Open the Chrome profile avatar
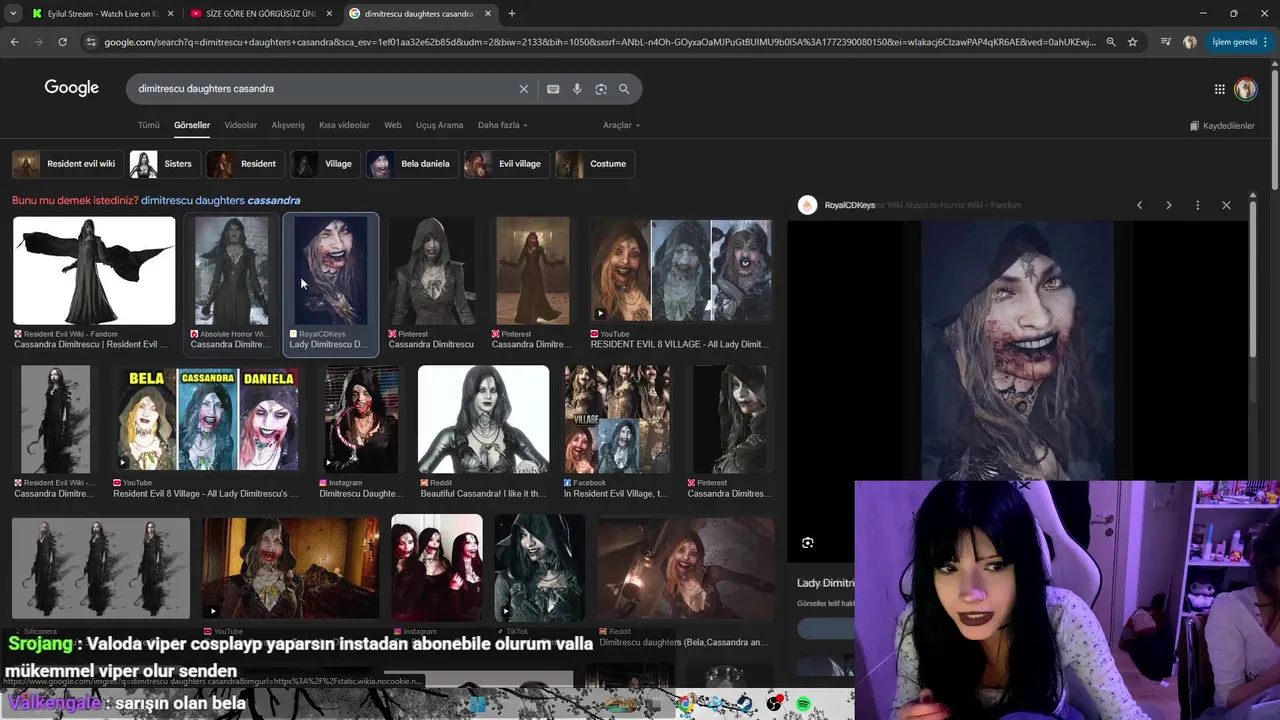Viewport: 1280px width, 720px height. pyautogui.click(x=1189, y=42)
